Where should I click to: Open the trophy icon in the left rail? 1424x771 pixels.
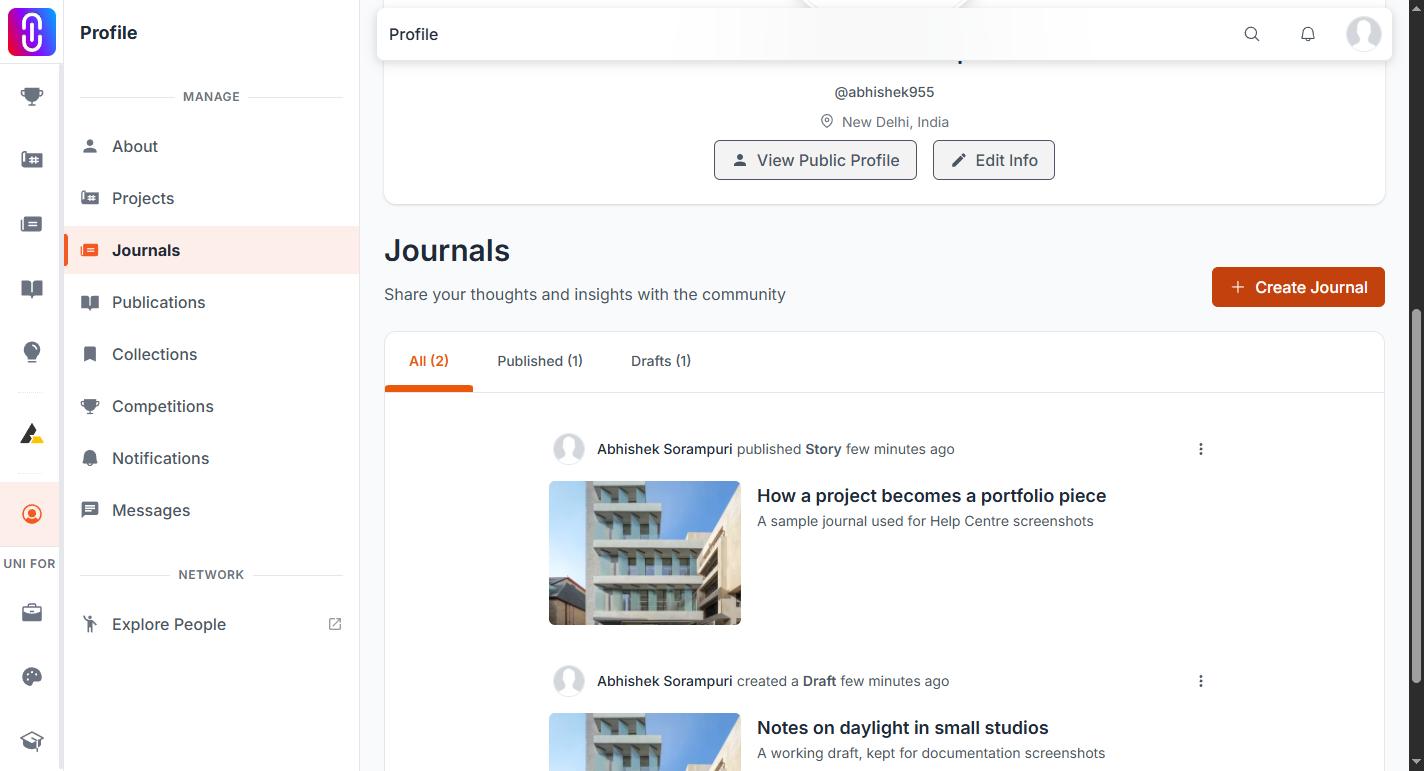32,97
